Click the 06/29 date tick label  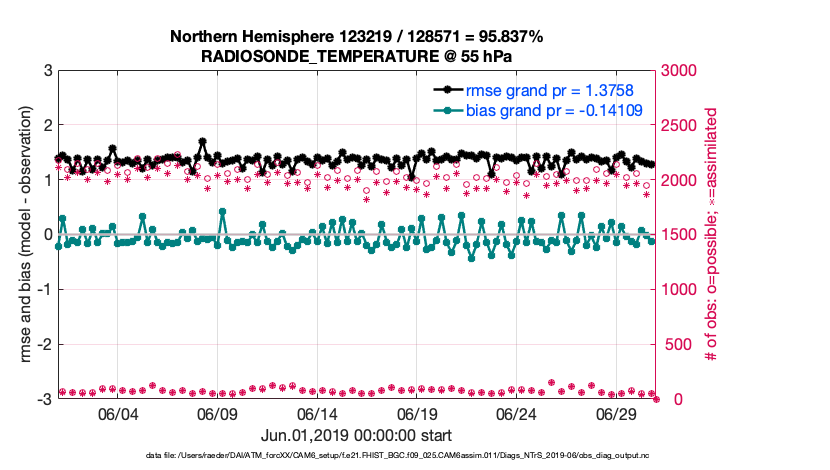click(616, 414)
